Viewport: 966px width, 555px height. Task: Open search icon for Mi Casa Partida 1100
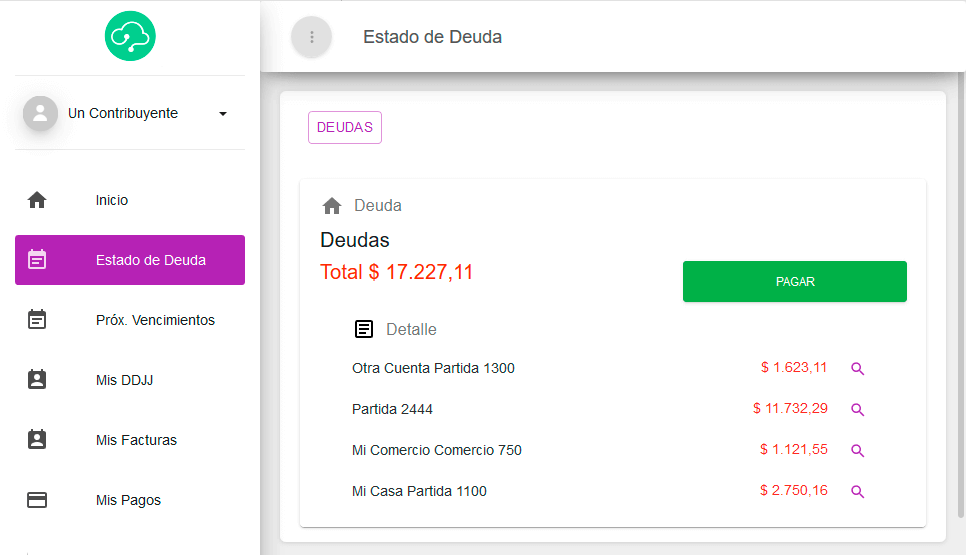coord(857,492)
